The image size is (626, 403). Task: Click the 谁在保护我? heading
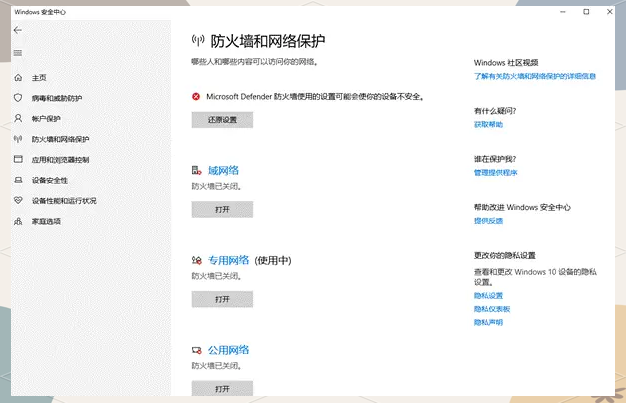pos(495,159)
